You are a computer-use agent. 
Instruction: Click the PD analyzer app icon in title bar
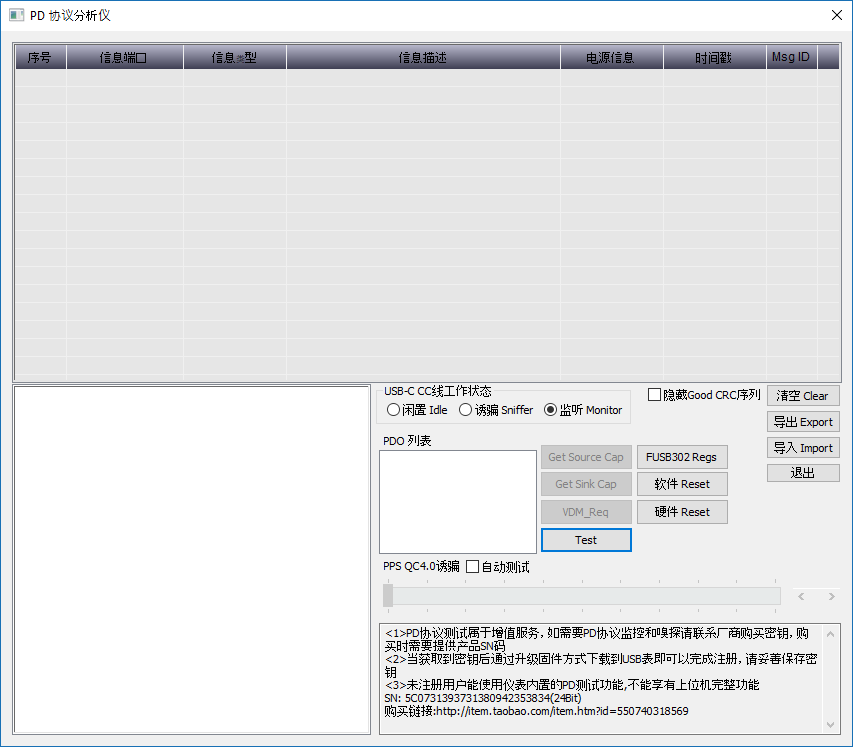16,15
